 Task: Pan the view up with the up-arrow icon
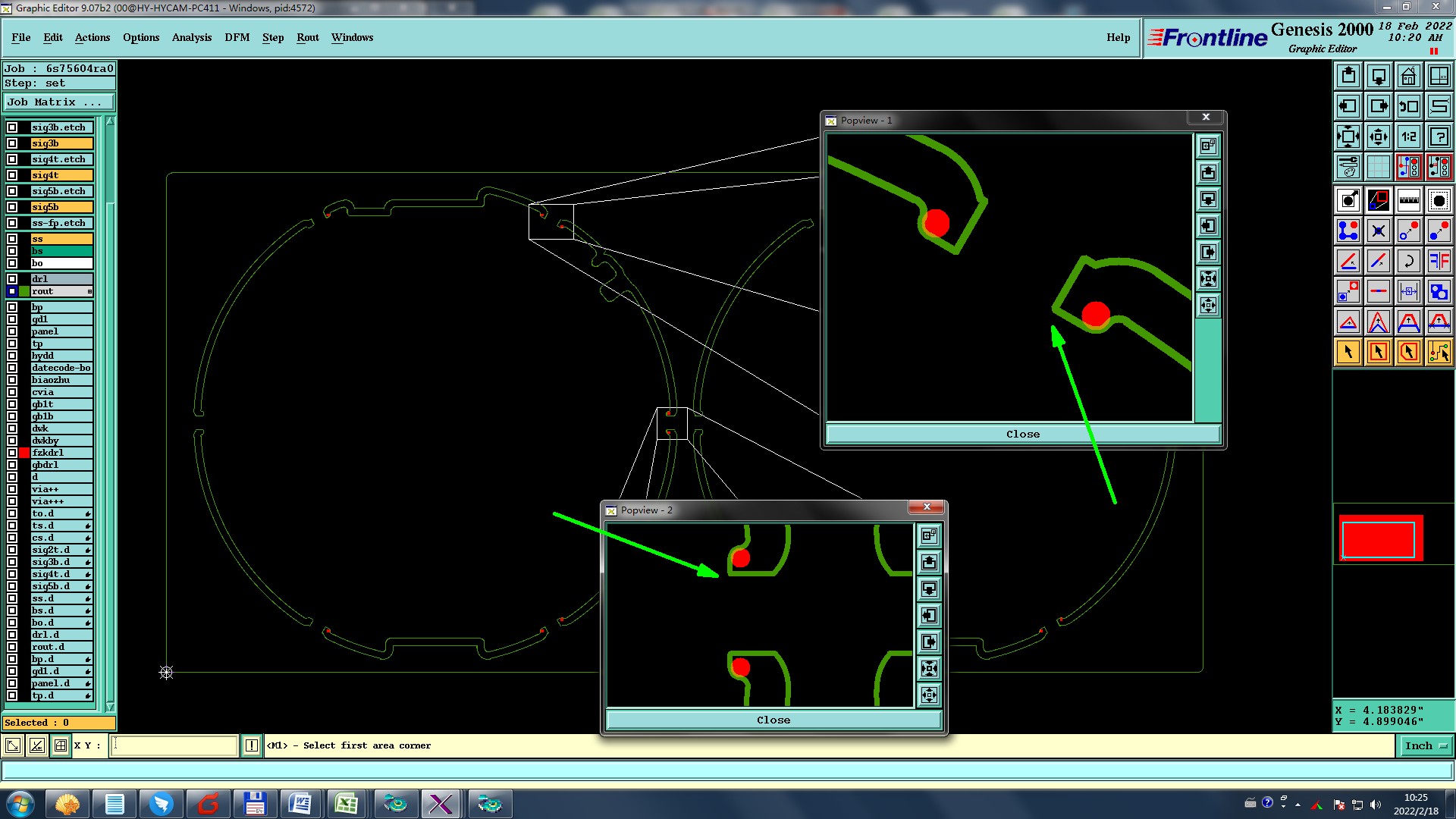[x=1348, y=76]
